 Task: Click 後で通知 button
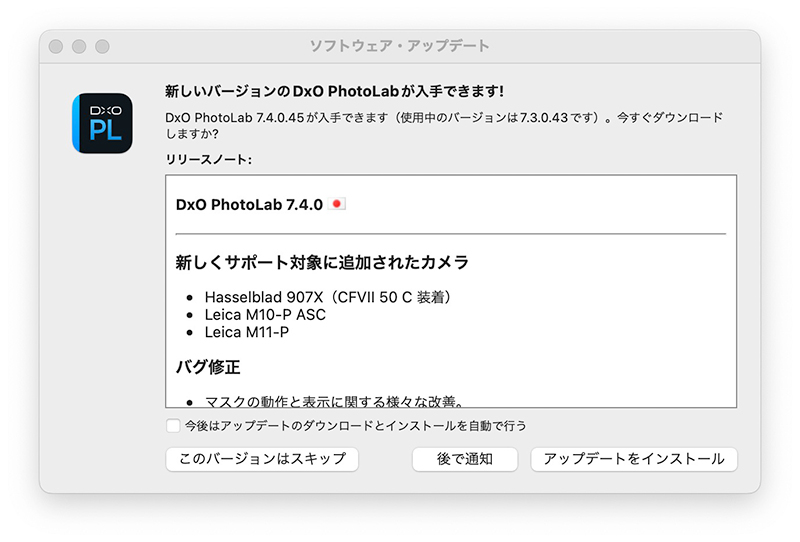[465, 459]
